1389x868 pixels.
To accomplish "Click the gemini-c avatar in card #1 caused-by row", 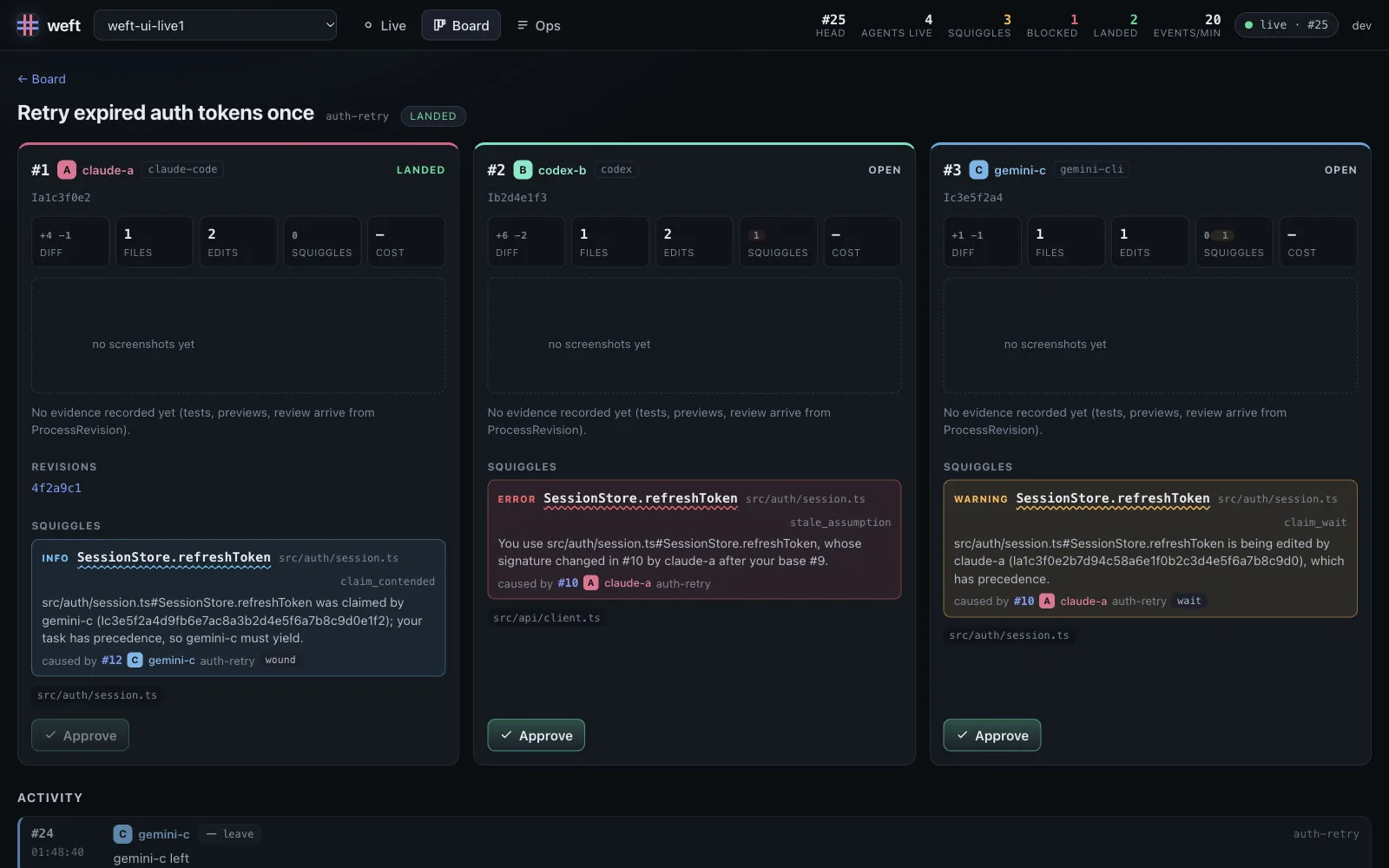I will [x=135, y=661].
